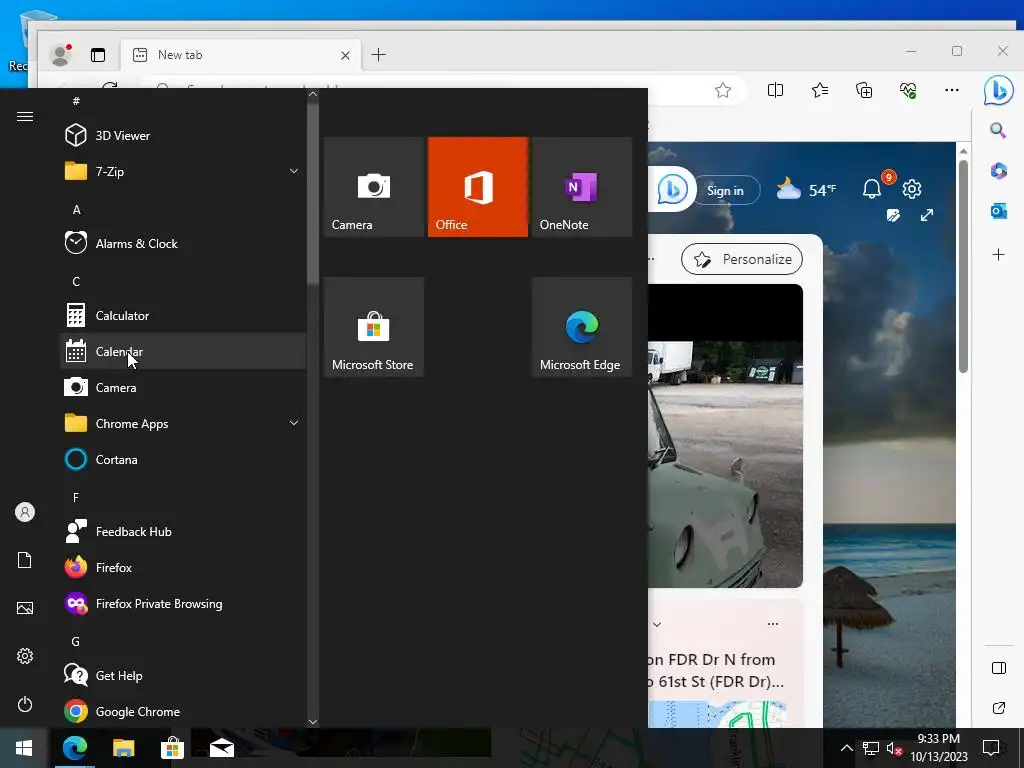Viewport: 1024px width, 768px height.
Task: Click the Edge sidebar search icon
Action: pyautogui.click(x=998, y=131)
